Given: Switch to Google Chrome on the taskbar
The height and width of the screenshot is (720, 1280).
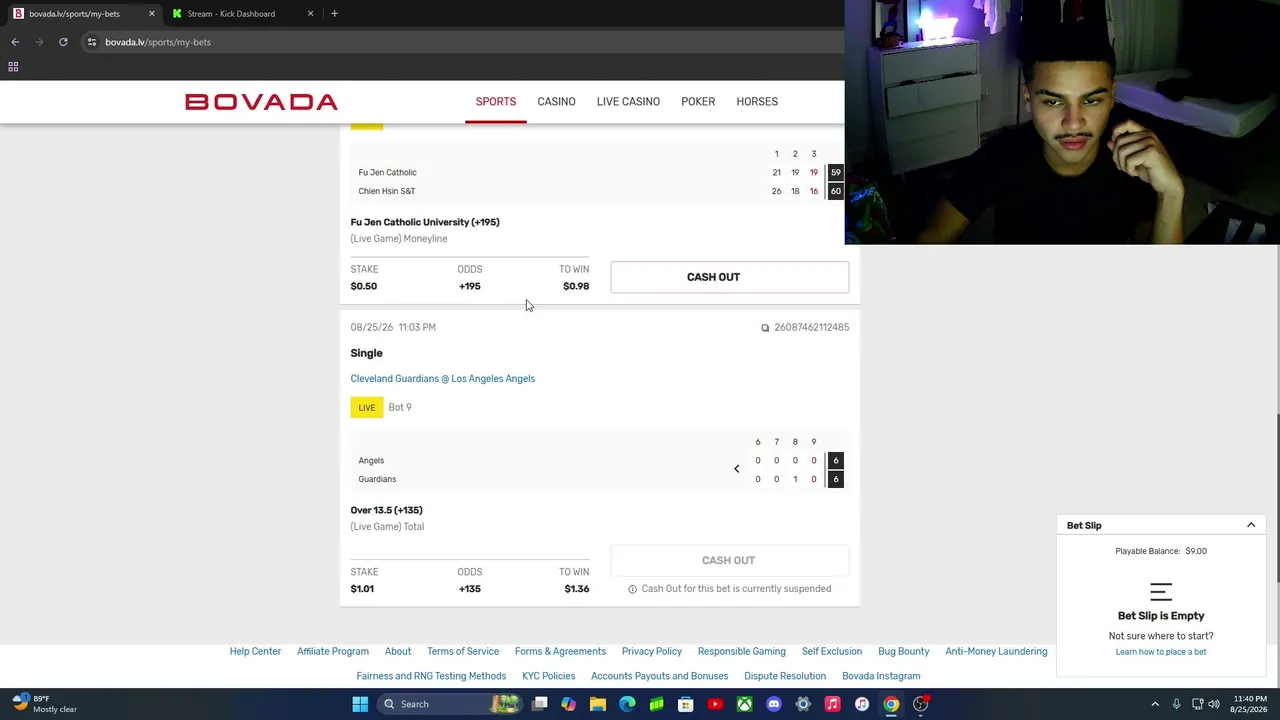Looking at the screenshot, I should pyautogui.click(x=891, y=704).
